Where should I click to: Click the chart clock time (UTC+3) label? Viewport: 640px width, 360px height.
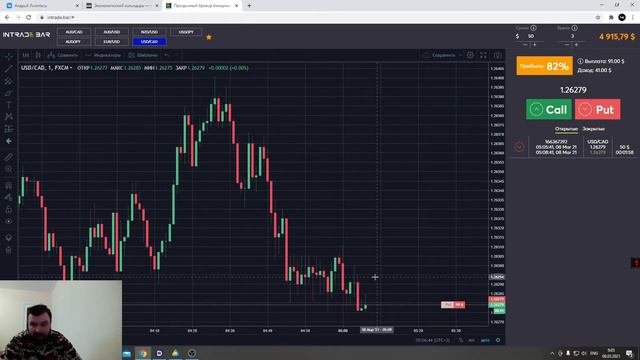tap(433, 340)
